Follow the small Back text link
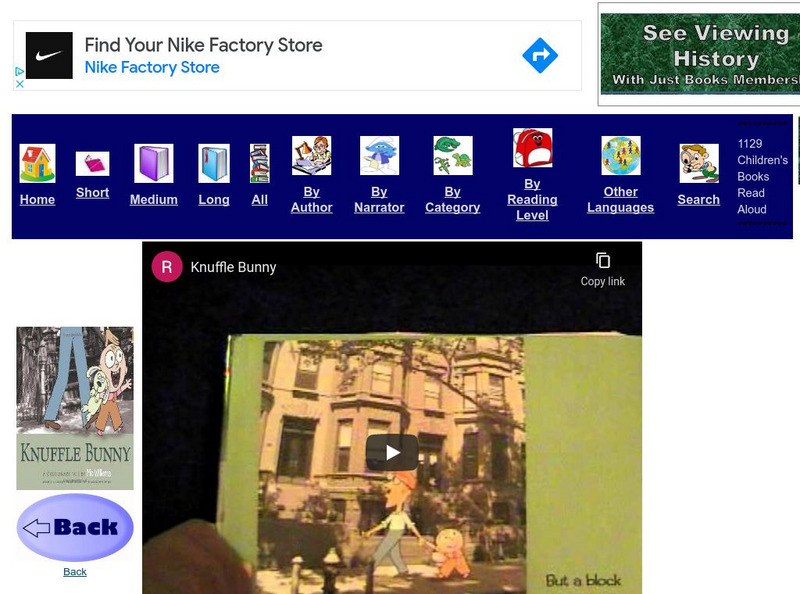 [75, 572]
